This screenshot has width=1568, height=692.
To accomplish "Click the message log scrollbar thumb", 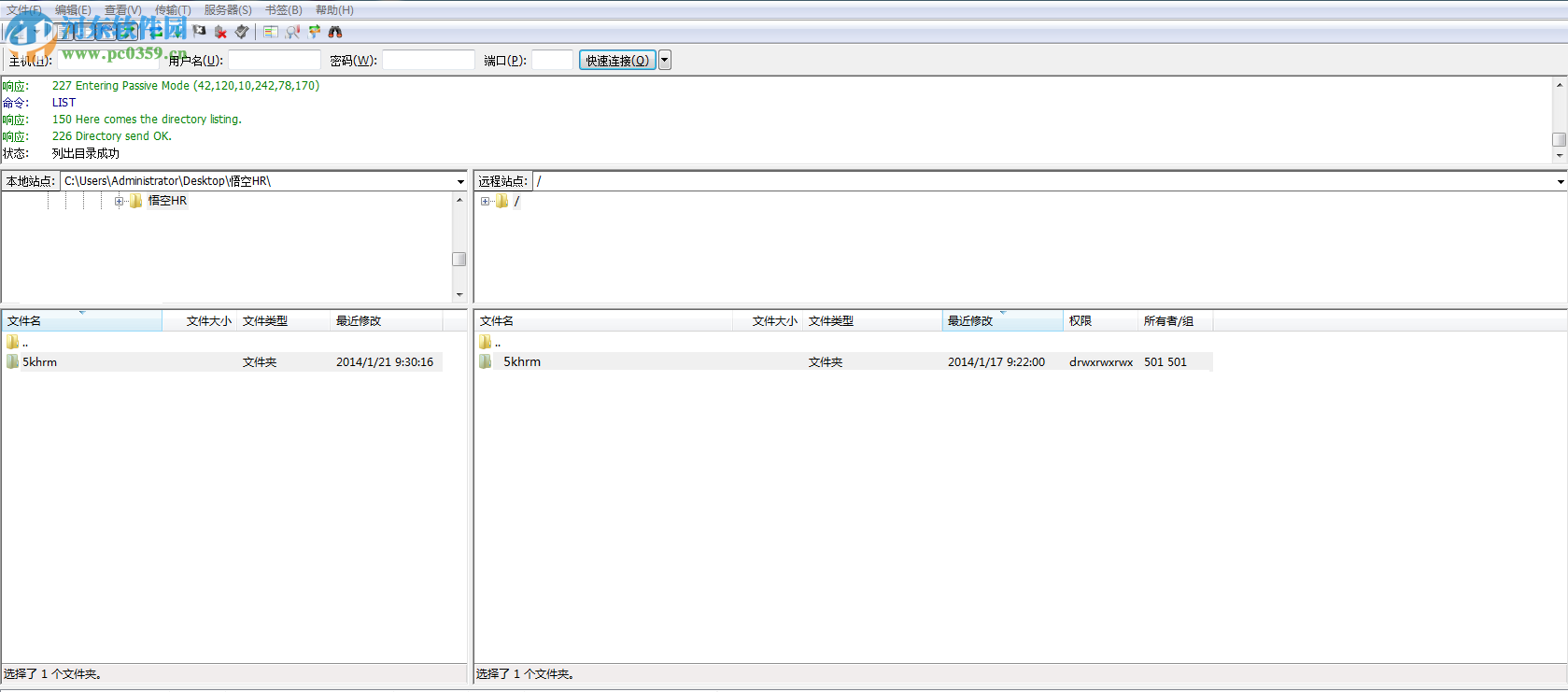I will (1559, 139).
